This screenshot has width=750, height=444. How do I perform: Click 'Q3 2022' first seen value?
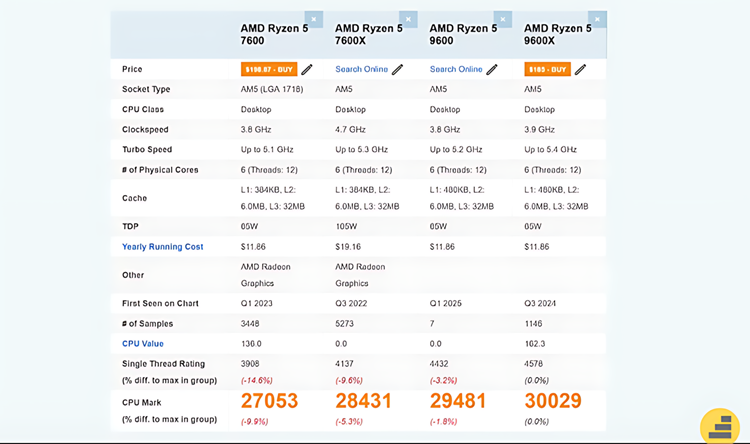click(351, 303)
